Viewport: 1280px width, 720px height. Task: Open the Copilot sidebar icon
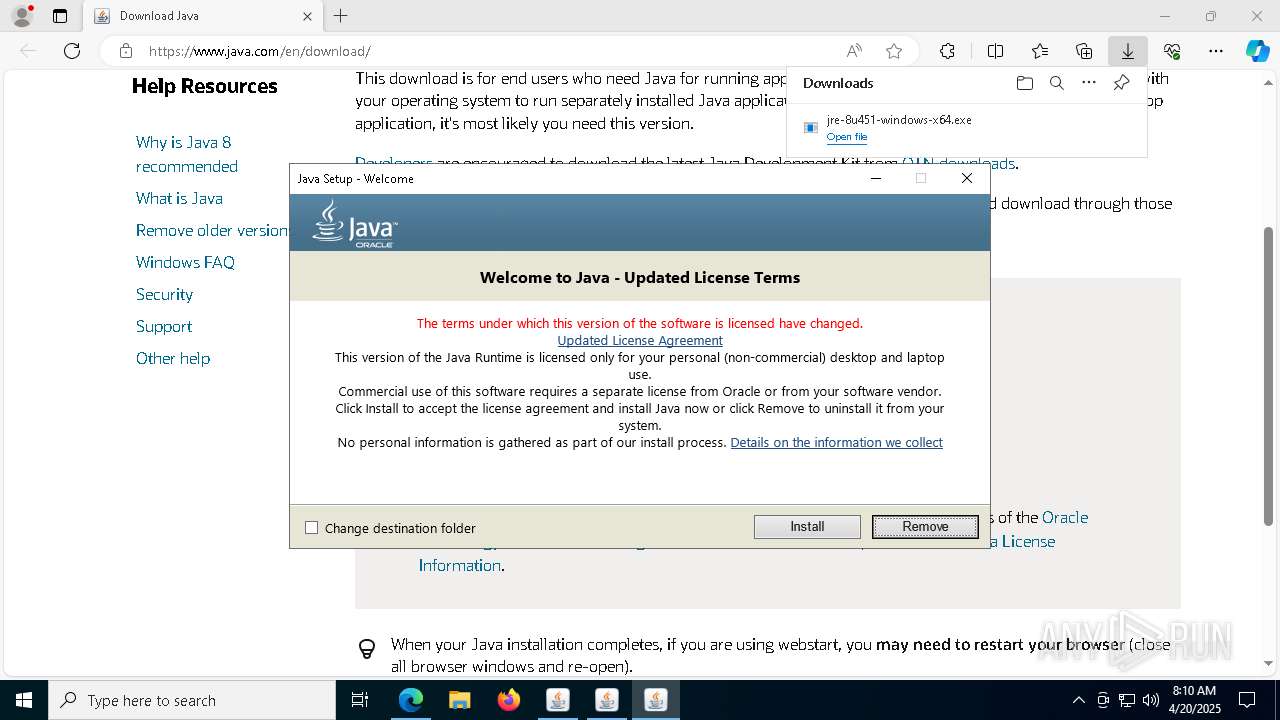[1257, 51]
